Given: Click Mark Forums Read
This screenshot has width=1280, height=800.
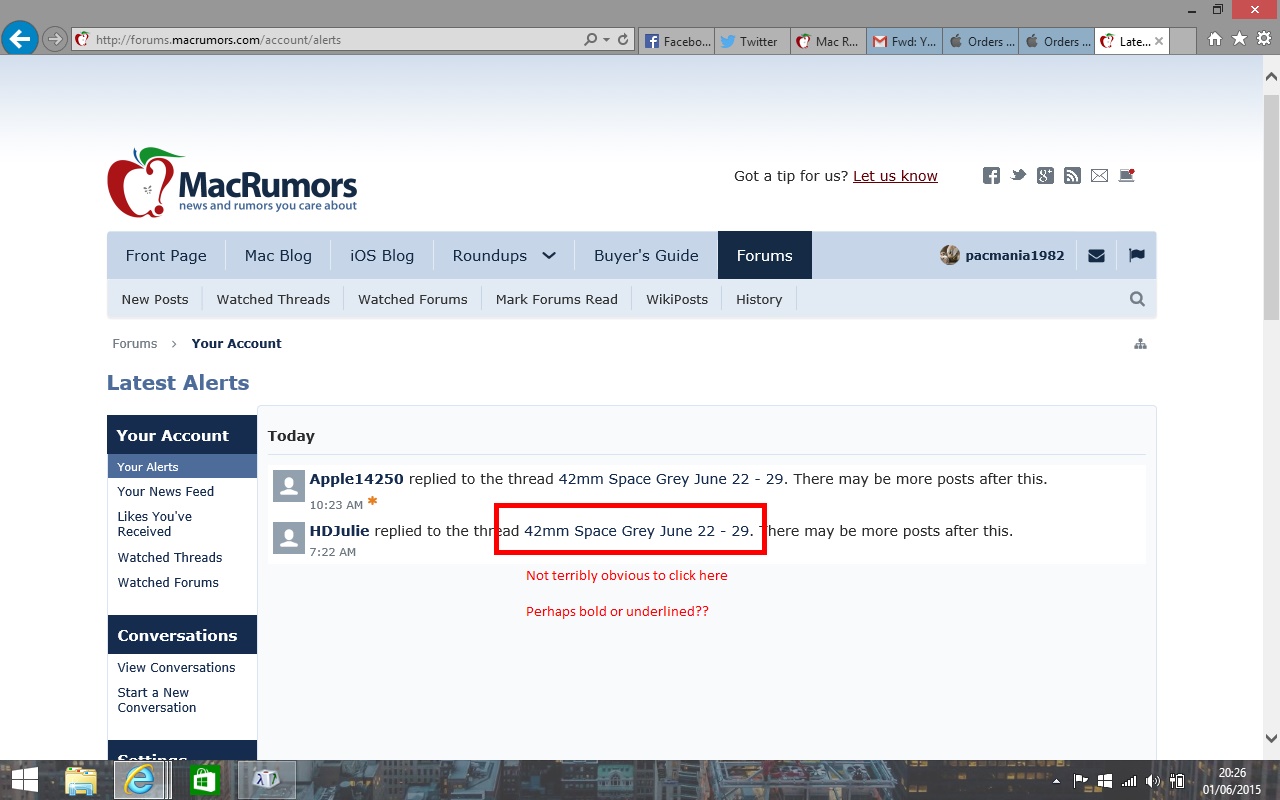Looking at the screenshot, I should click(x=557, y=299).
